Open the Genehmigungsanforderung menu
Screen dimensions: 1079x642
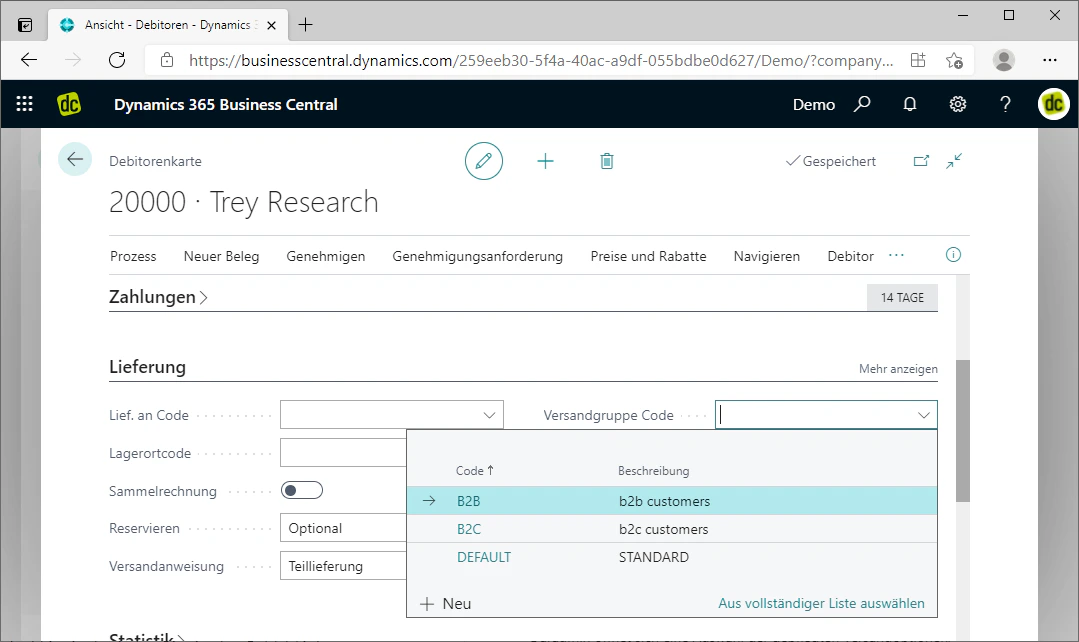[478, 256]
